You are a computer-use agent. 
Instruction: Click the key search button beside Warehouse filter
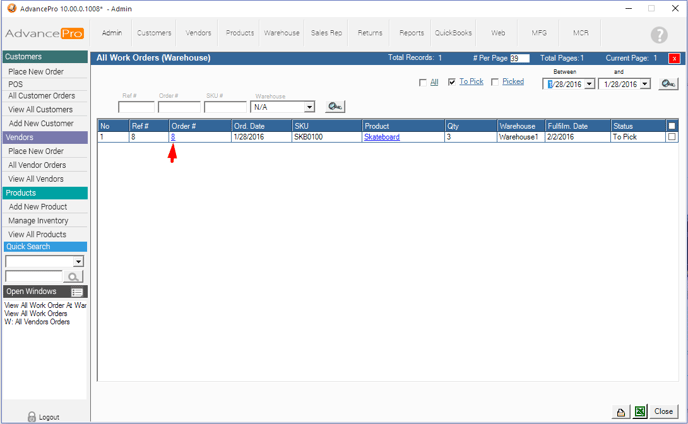click(335, 106)
